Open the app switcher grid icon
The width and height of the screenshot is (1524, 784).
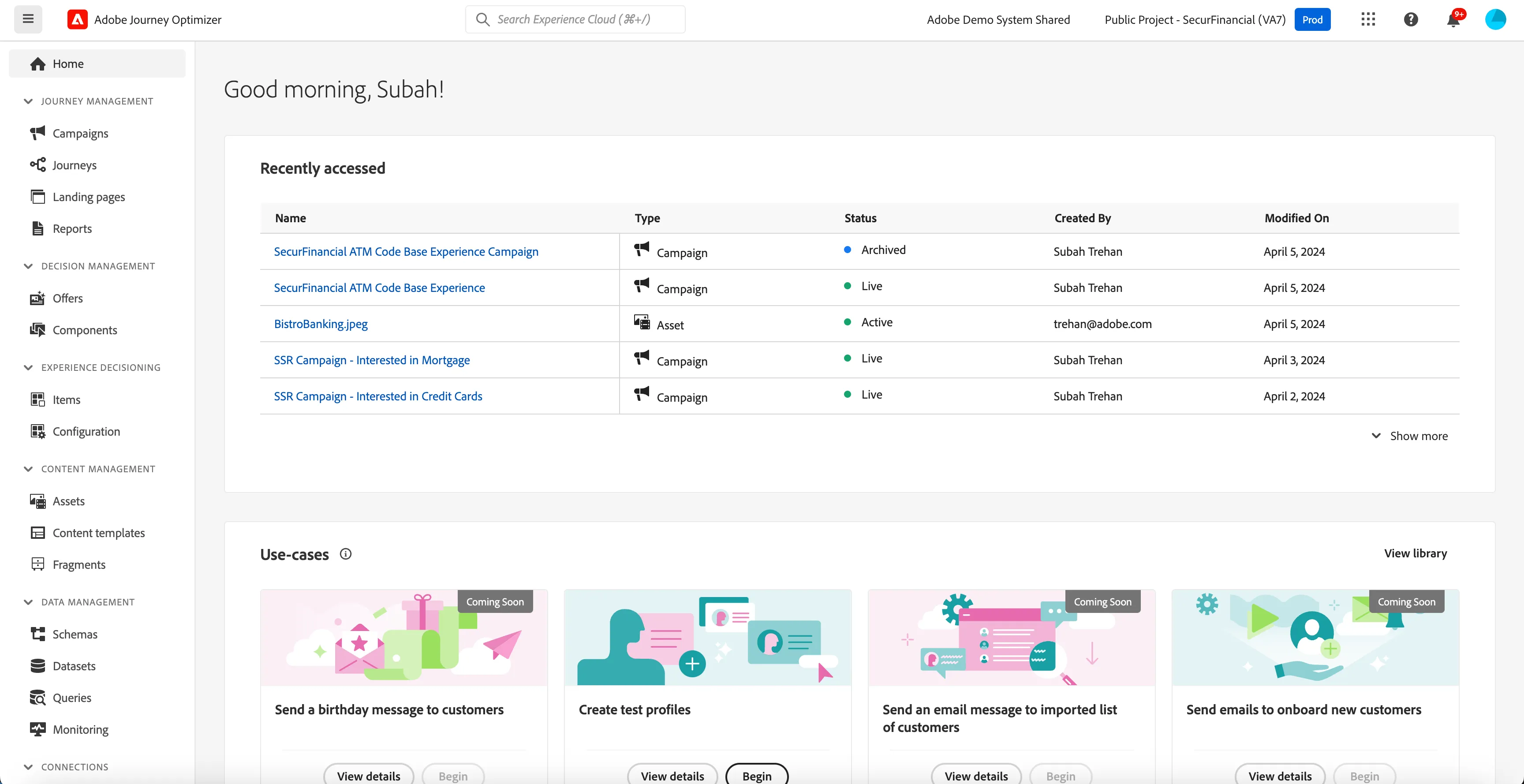1368,19
